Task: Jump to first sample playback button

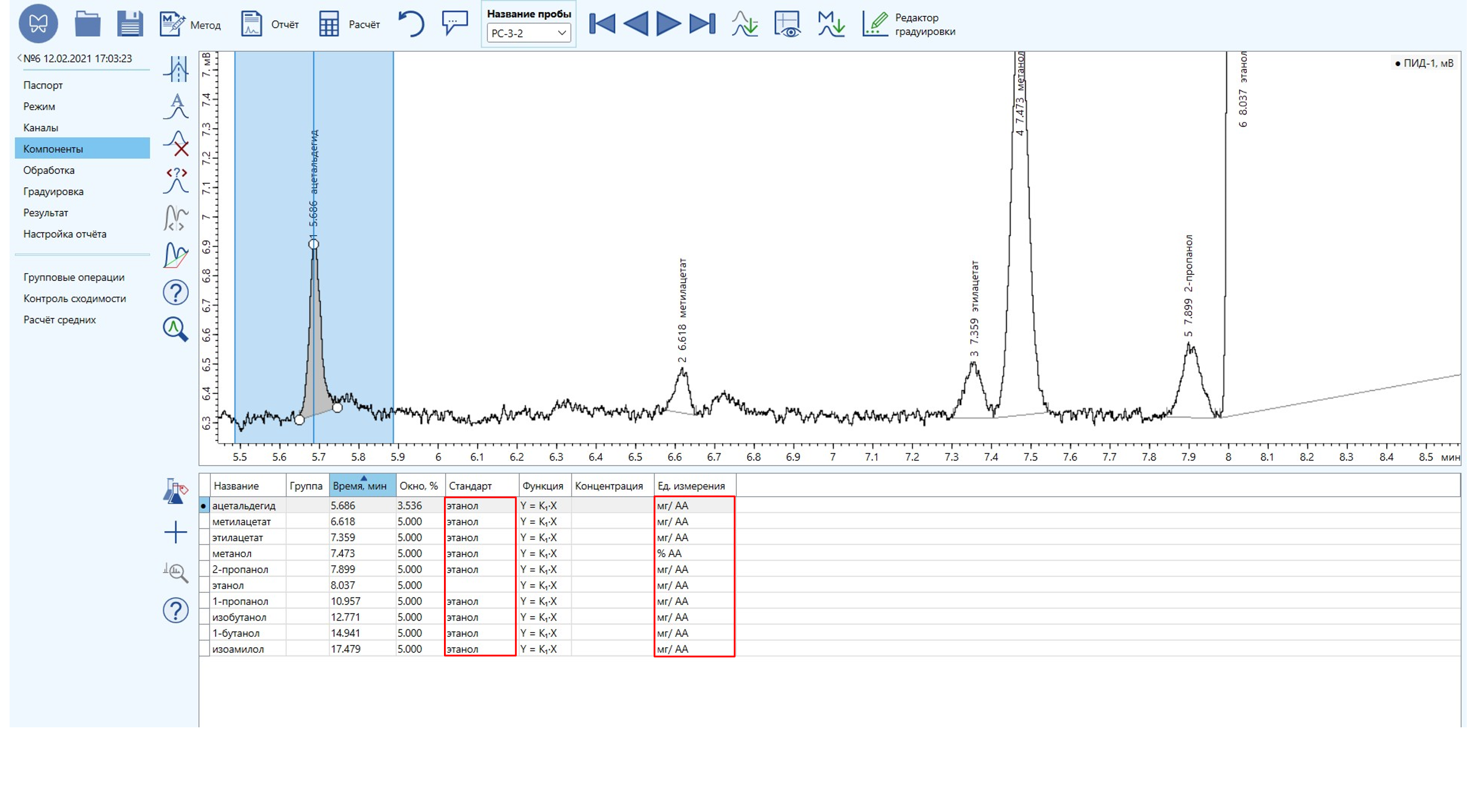Action: click(602, 24)
